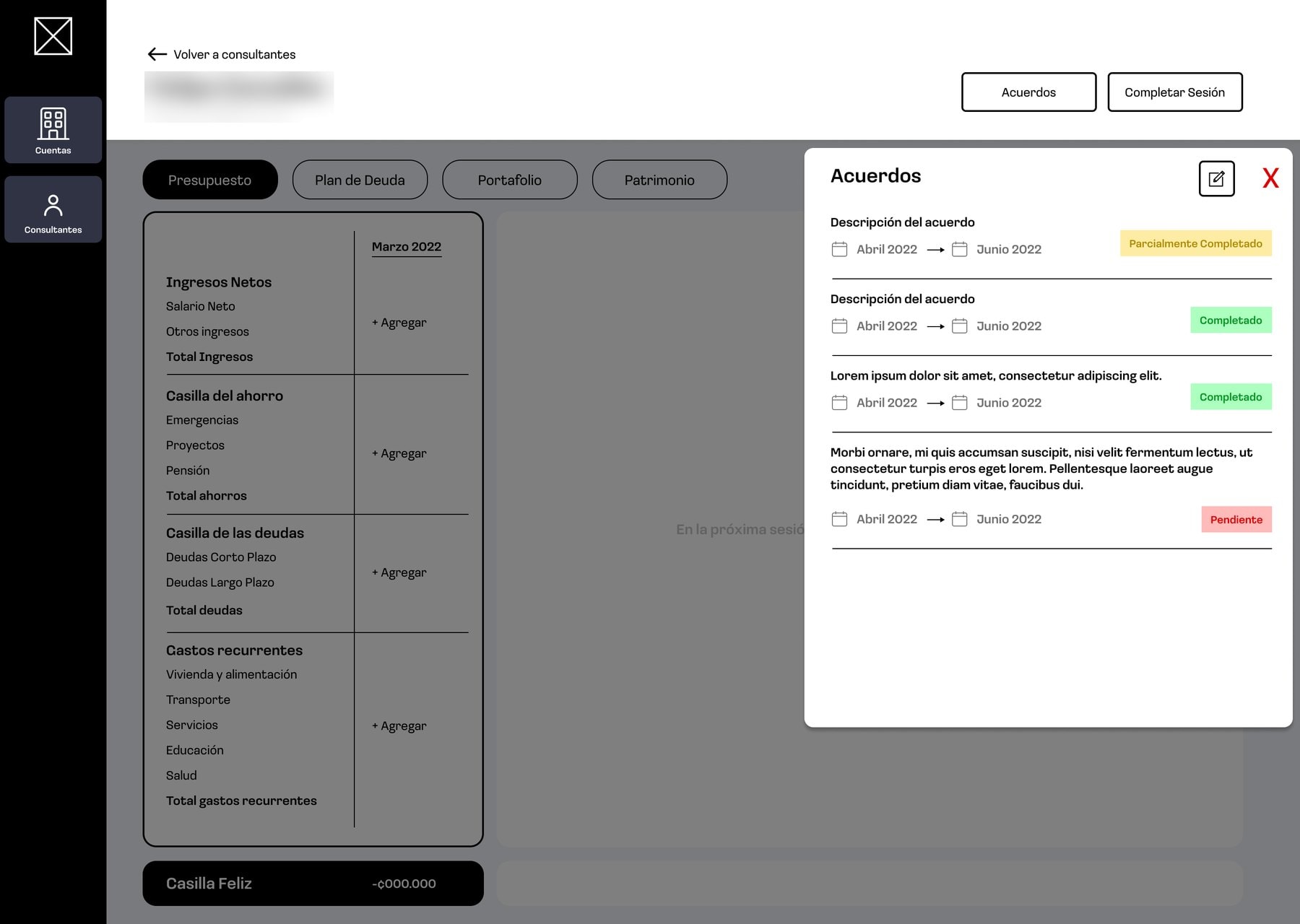Click the Completar Sesión button
The height and width of the screenshot is (924, 1300).
1175,92
